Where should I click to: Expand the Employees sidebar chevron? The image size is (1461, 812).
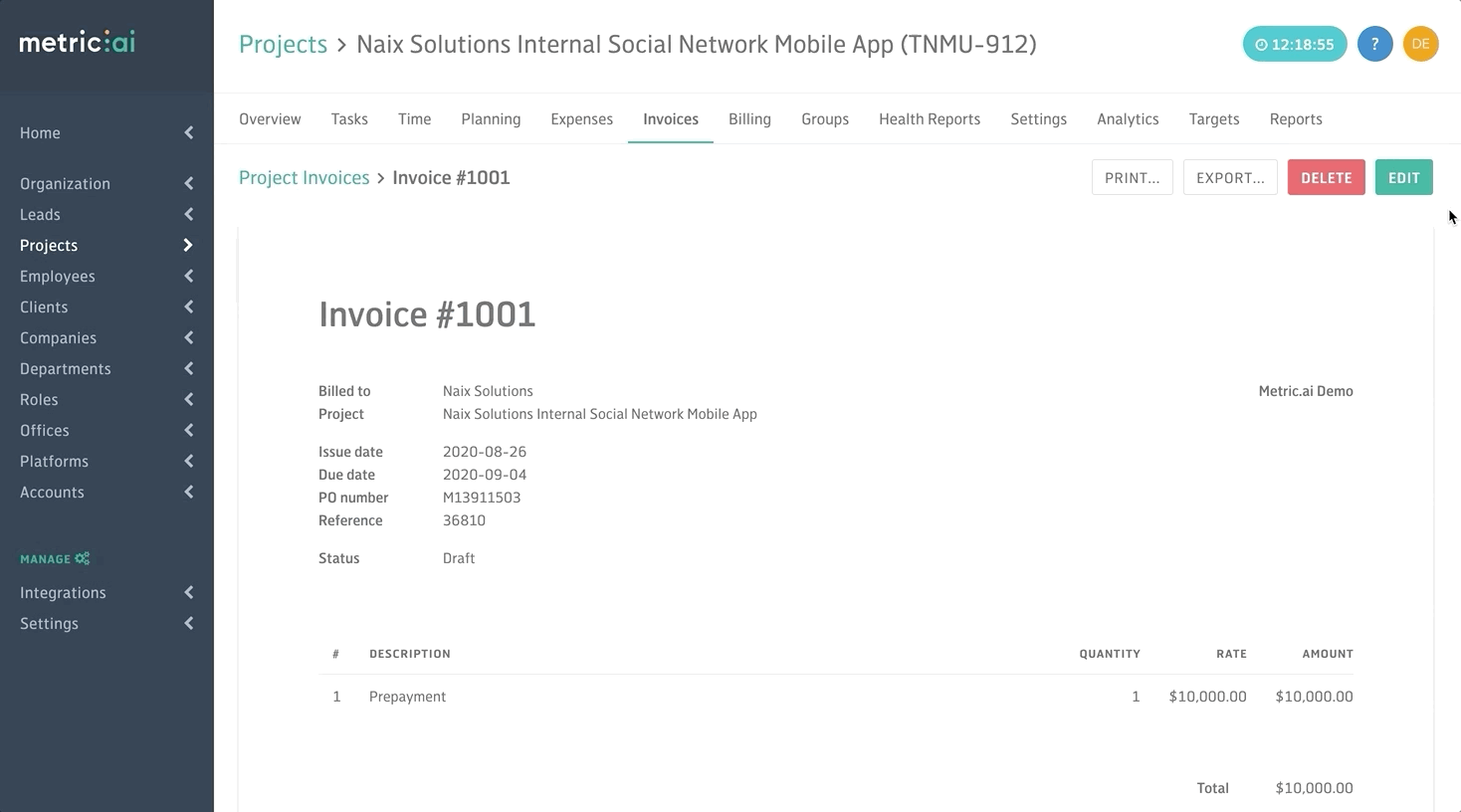pyautogui.click(x=188, y=276)
